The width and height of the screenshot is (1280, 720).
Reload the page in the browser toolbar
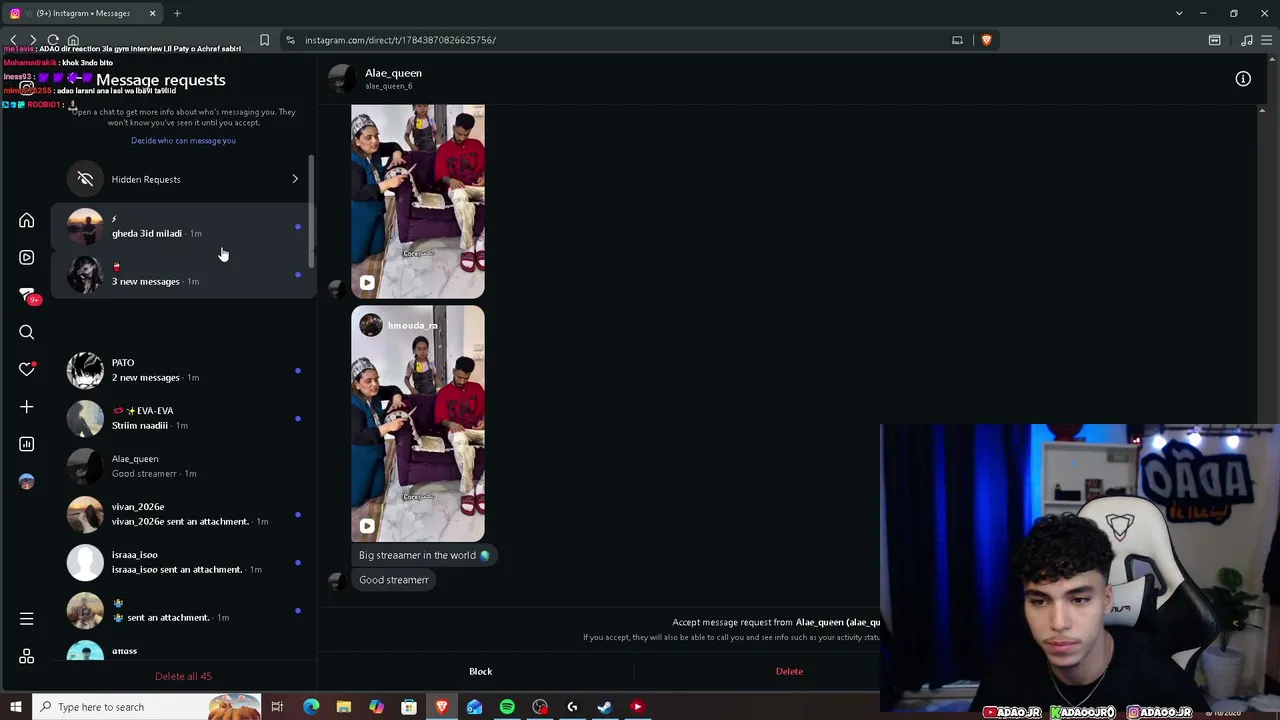click(x=53, y=40)
